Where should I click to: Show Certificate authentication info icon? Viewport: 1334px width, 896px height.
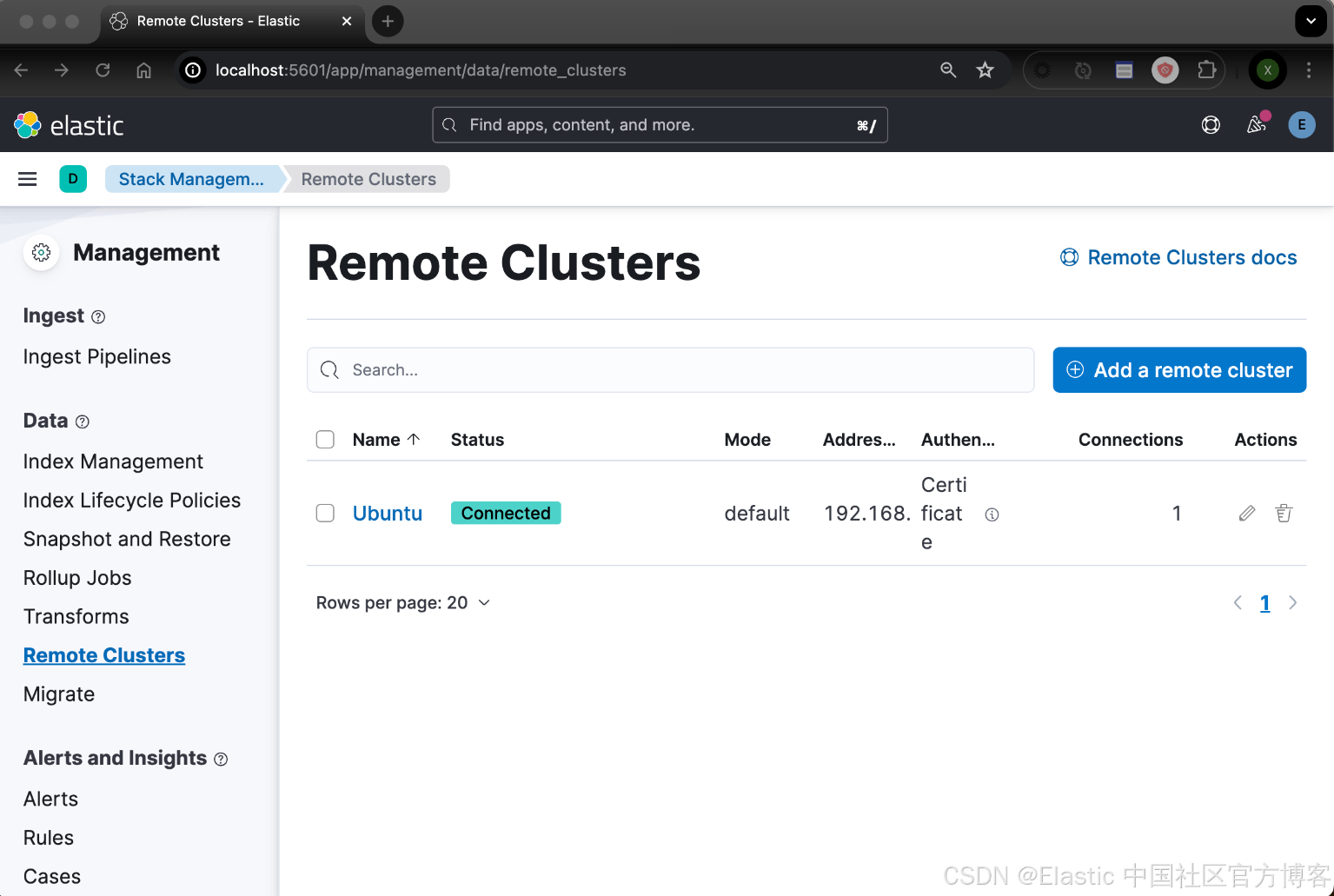pyautogui.click(x=992, y=514)
